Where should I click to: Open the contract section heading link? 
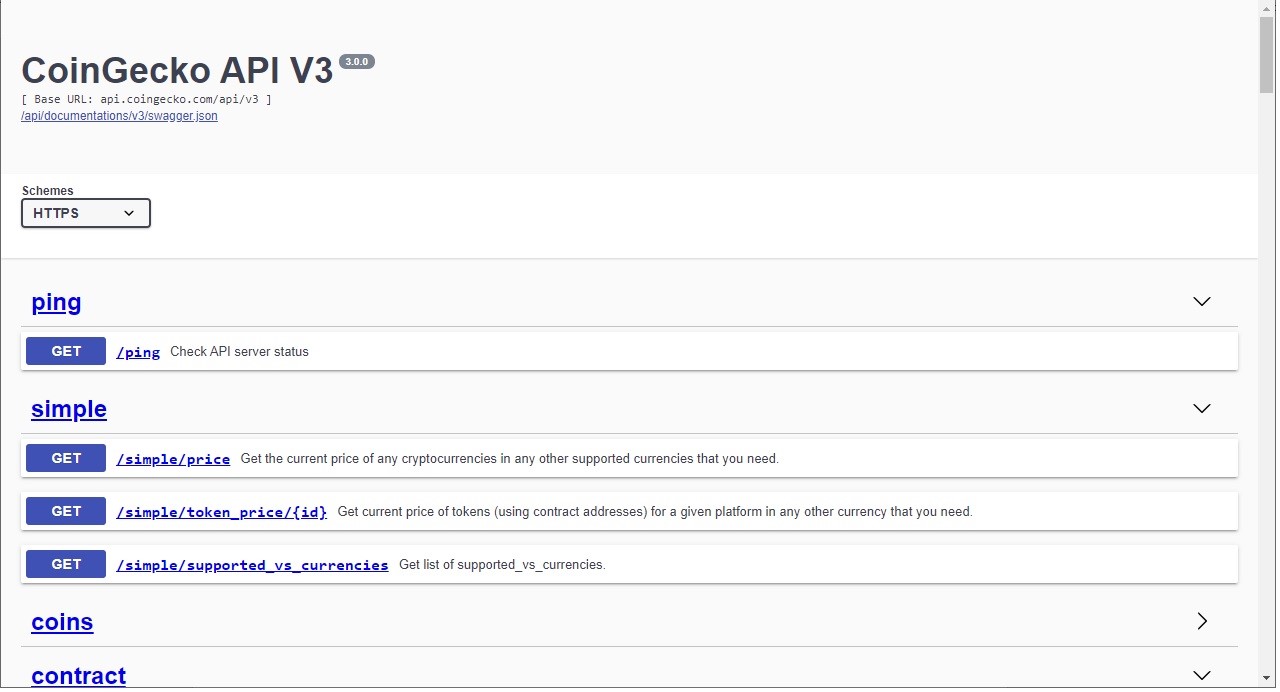point(79,676)
